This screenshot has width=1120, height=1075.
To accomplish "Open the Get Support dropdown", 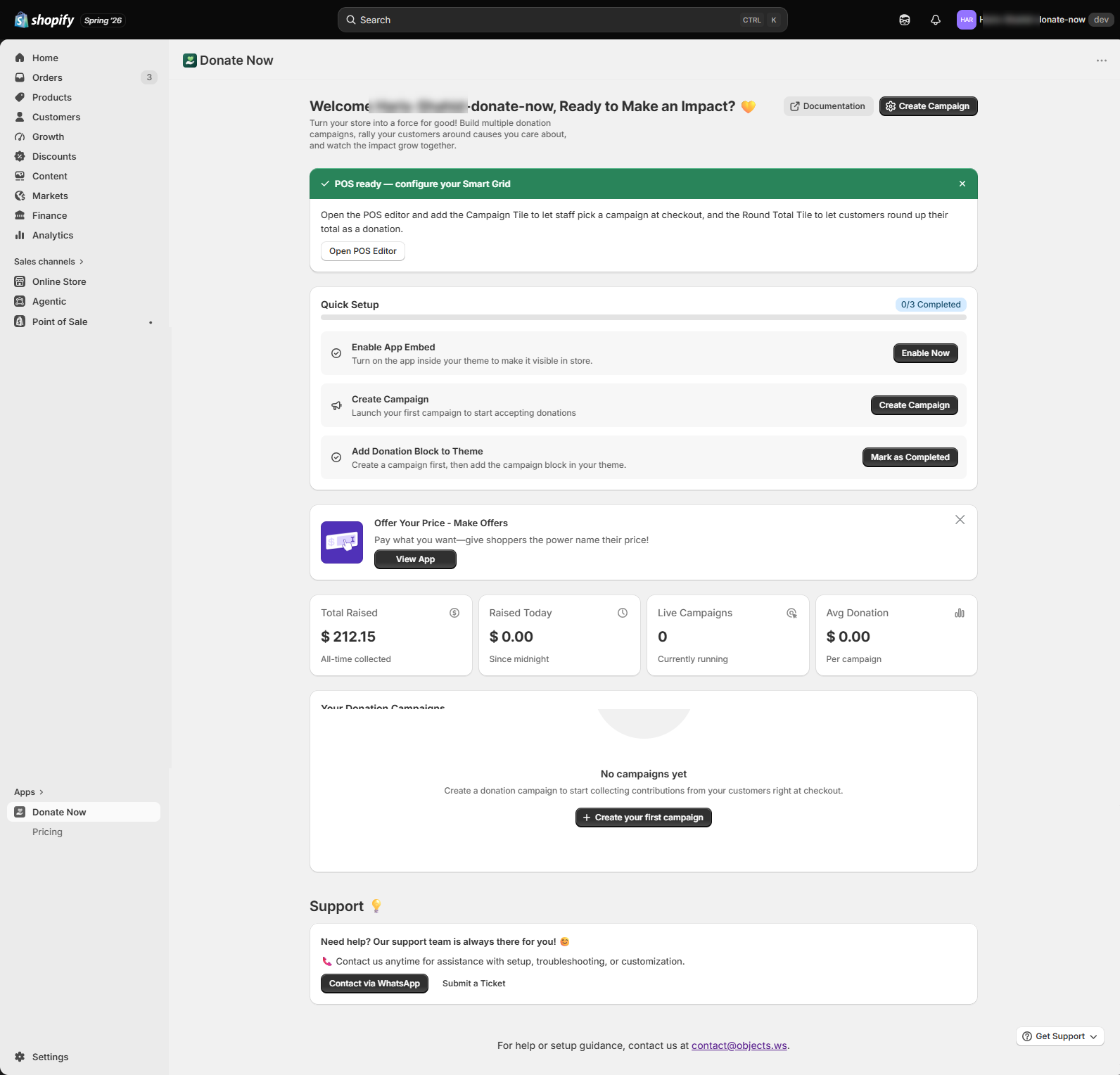I will tap(1060, 1036).
